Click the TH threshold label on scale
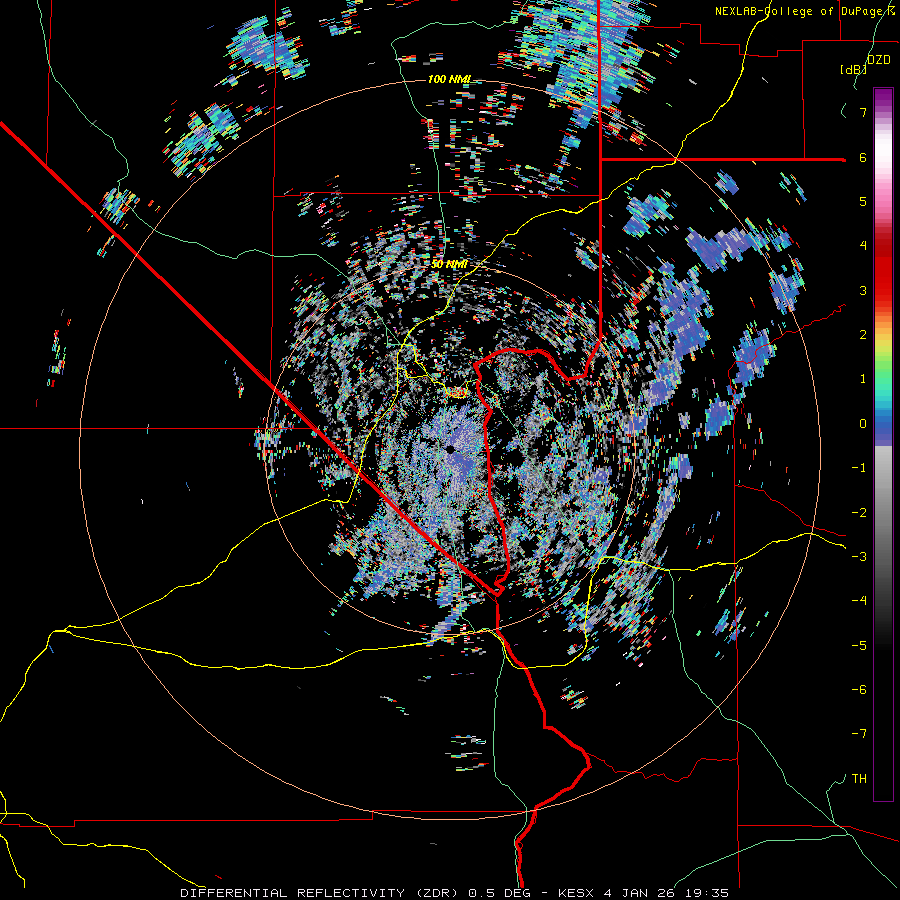Screen dimensions: 900x900 tap(859, 779)
